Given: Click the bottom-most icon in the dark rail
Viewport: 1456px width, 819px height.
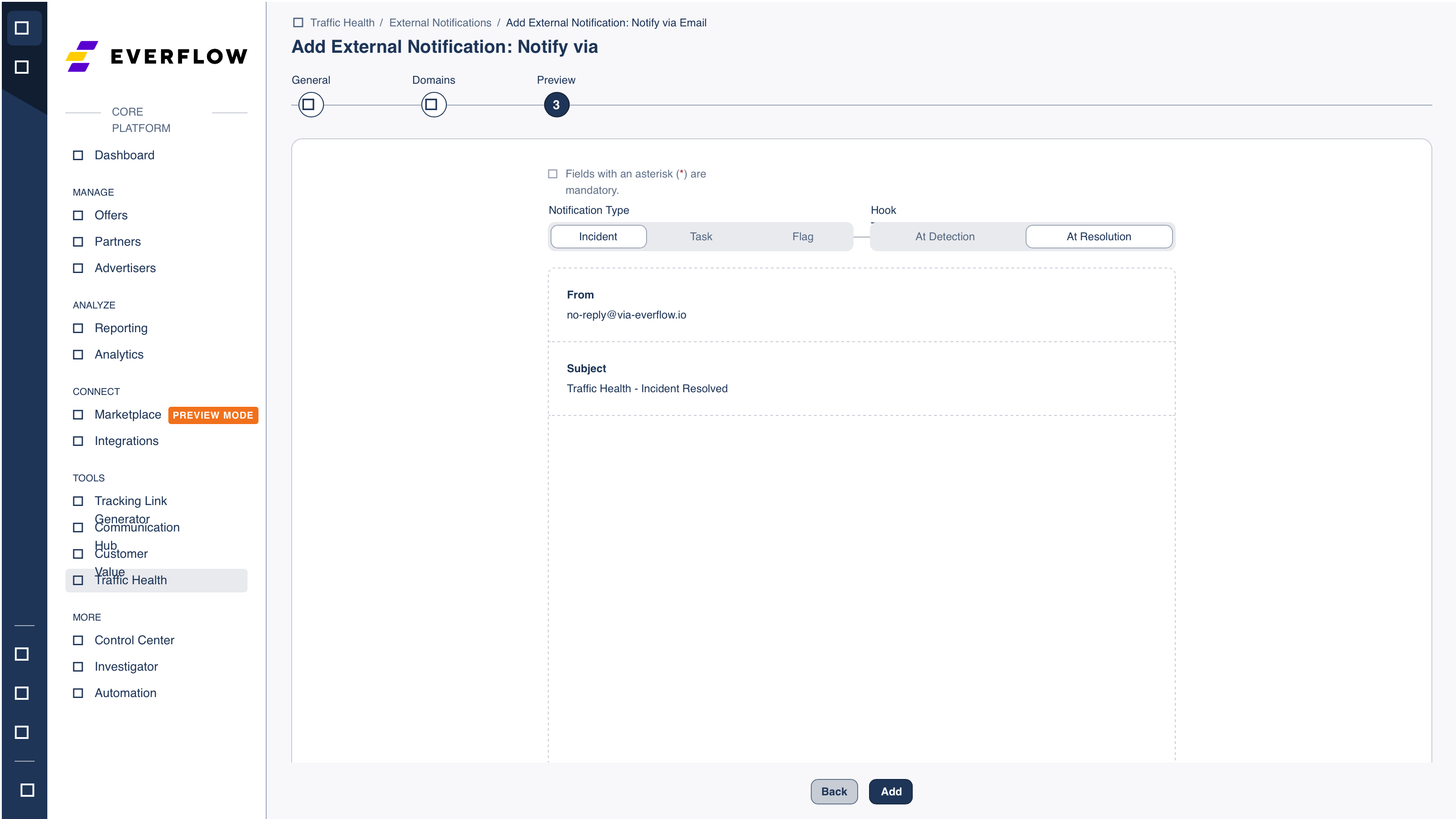Looking at the screenshot, I should click(x=27, y=789).
